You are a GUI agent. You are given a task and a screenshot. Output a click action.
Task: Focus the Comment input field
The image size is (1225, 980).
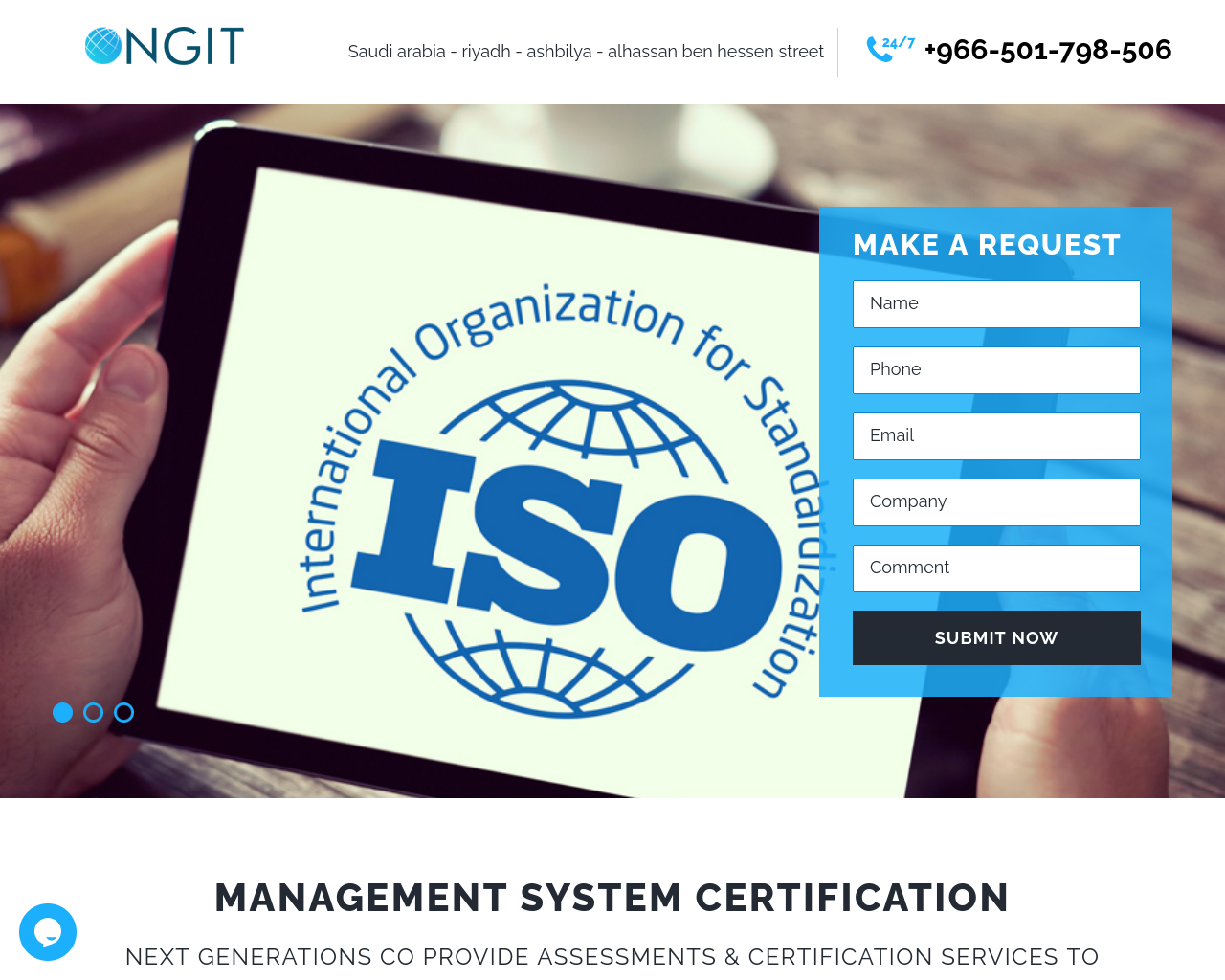tap(996, 568)
